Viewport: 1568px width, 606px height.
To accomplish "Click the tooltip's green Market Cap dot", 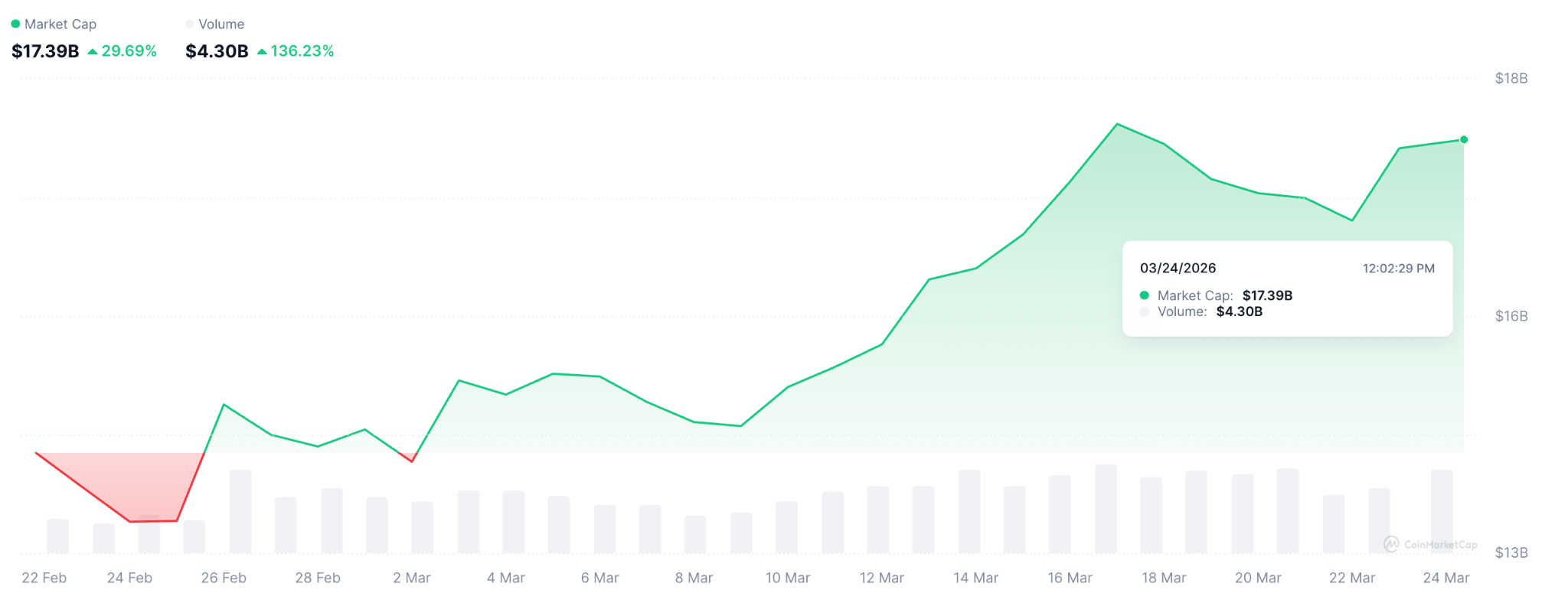I will 1144,295.
